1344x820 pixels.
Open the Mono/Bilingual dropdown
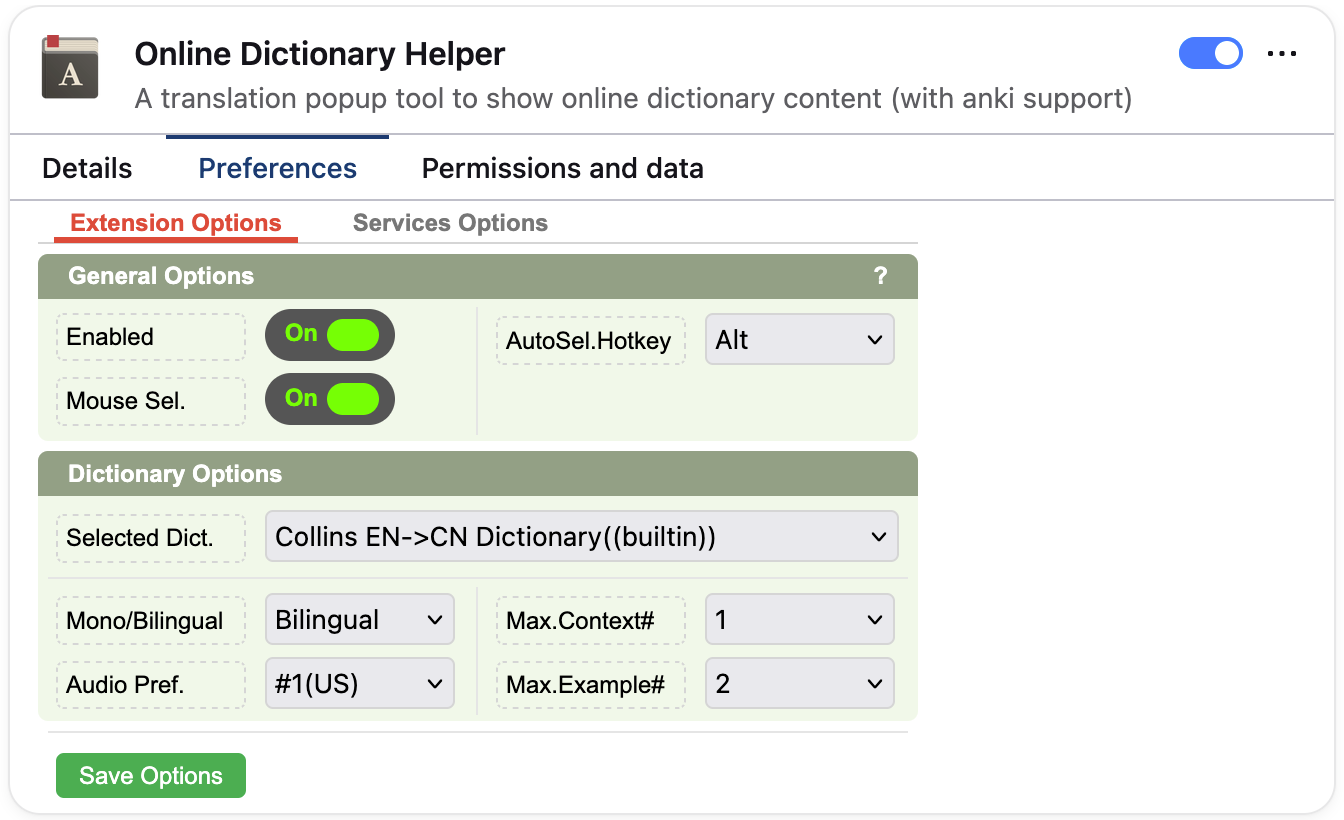click(360, 620)
